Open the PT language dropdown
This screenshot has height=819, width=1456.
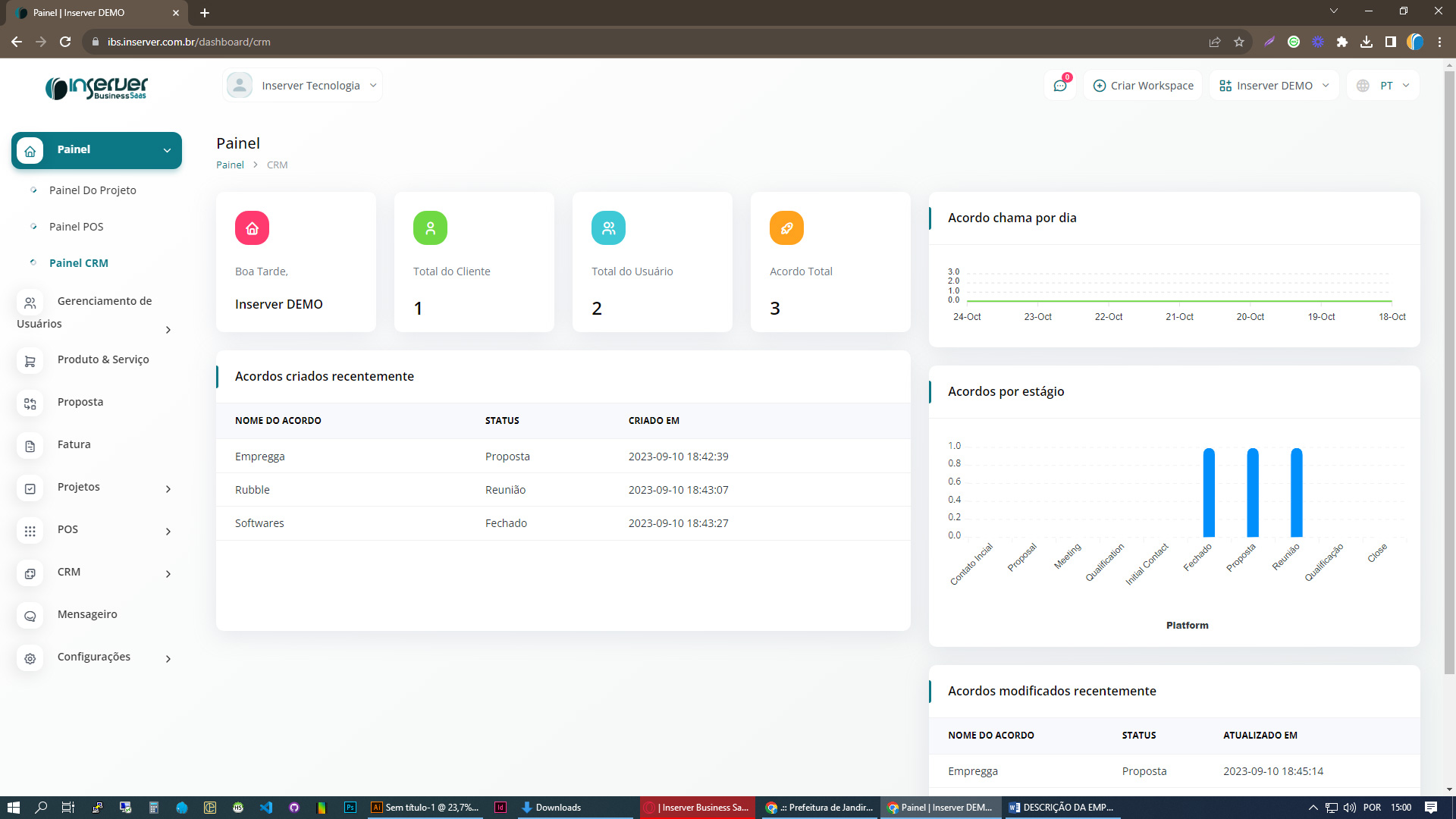coord(1385,86)
